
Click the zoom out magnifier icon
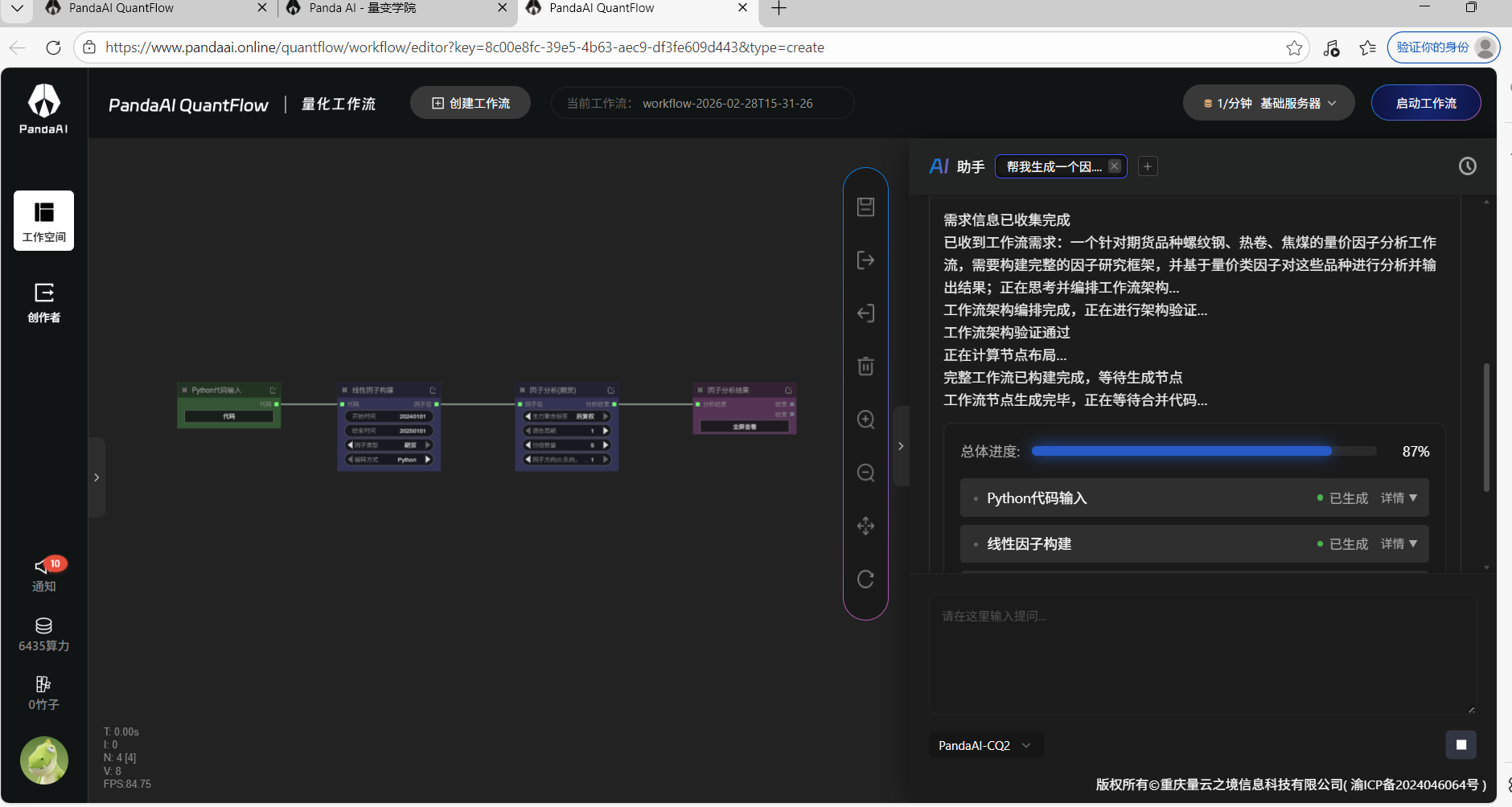coord(865,473)
